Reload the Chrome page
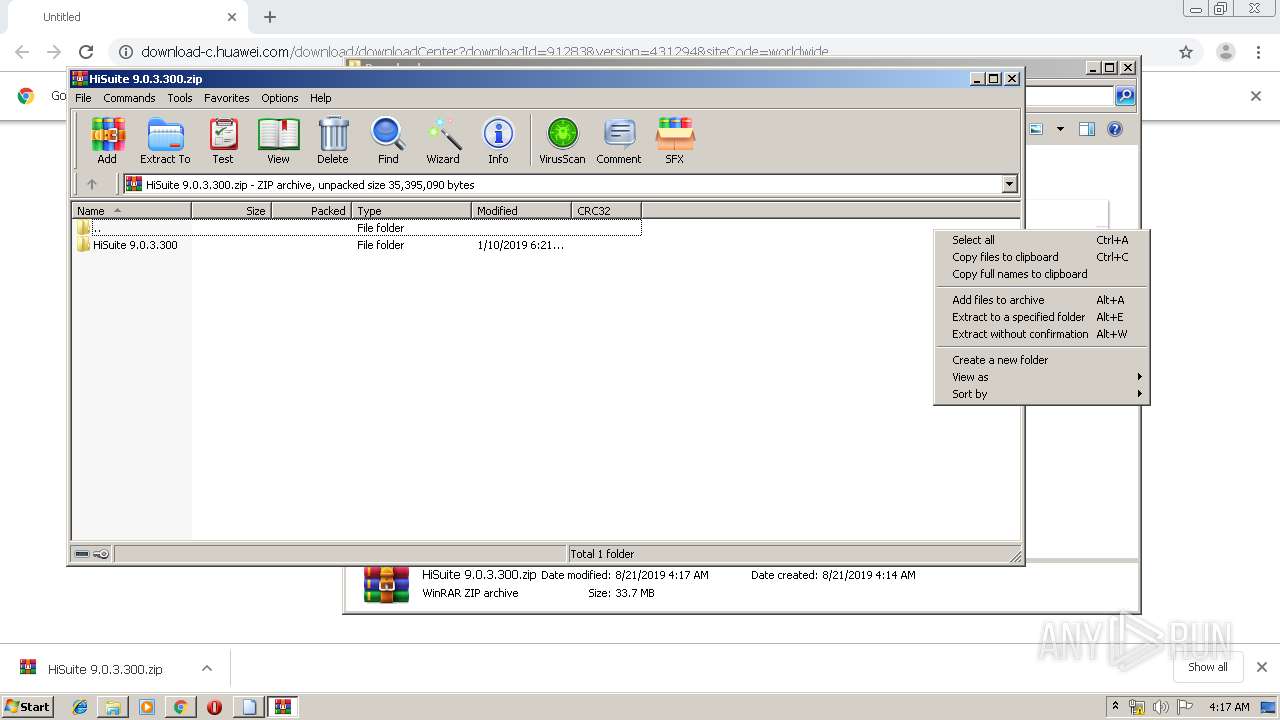The height and width of the screenshot is (720, 1280). tap(86, 52)
